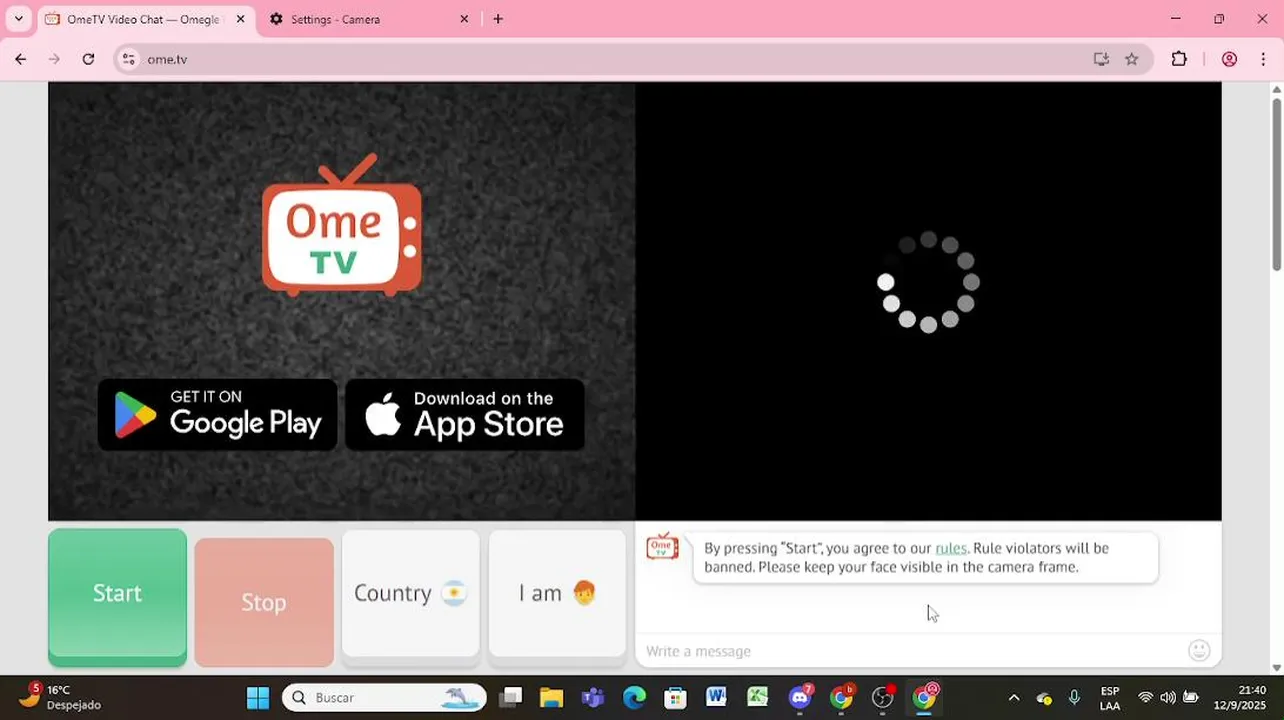Click the Download on the App Store badge
Viewport: 1284px width, 720px height.
pos(465,414)
